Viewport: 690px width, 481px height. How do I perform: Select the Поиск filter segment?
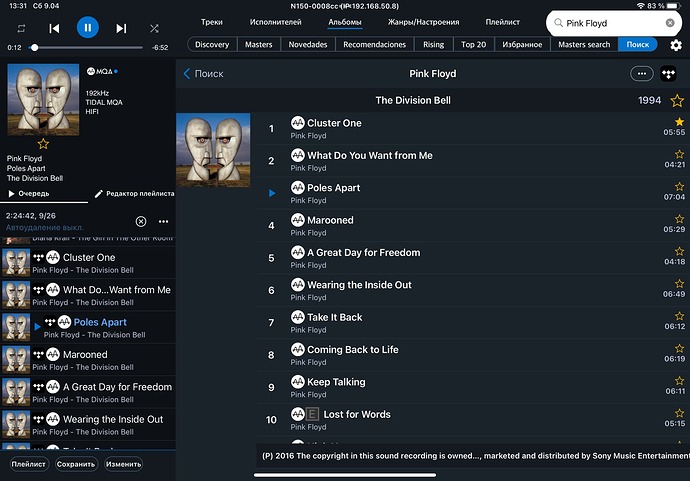[638, 44]
